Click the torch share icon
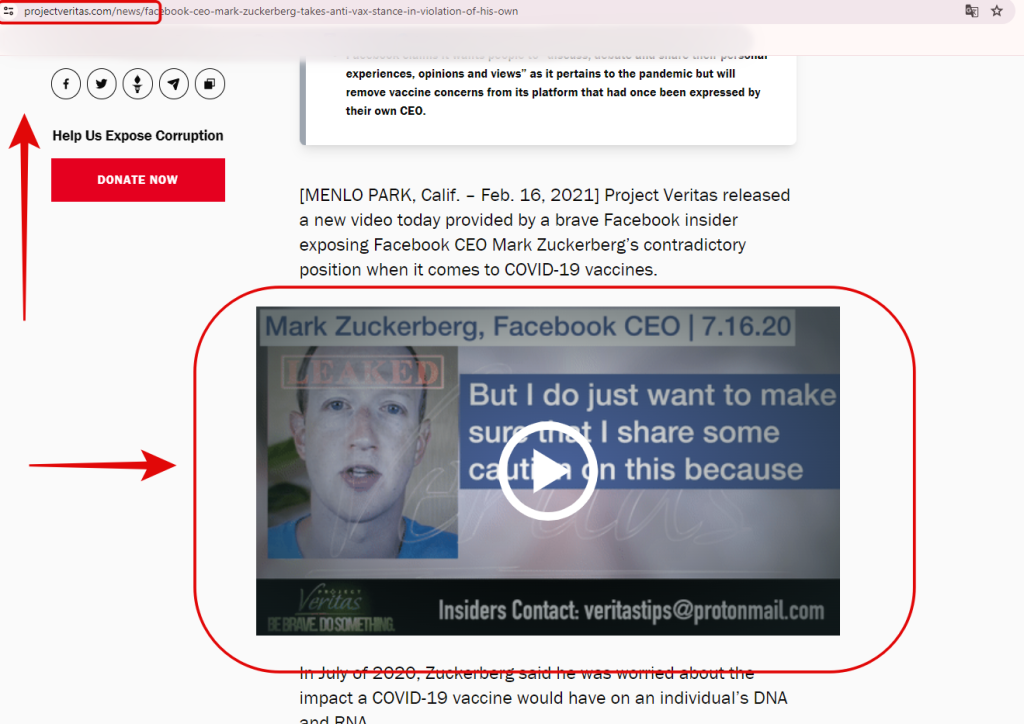Image resolution: width=1024 pixels, height=724 pixels. (x=138, y=84)
